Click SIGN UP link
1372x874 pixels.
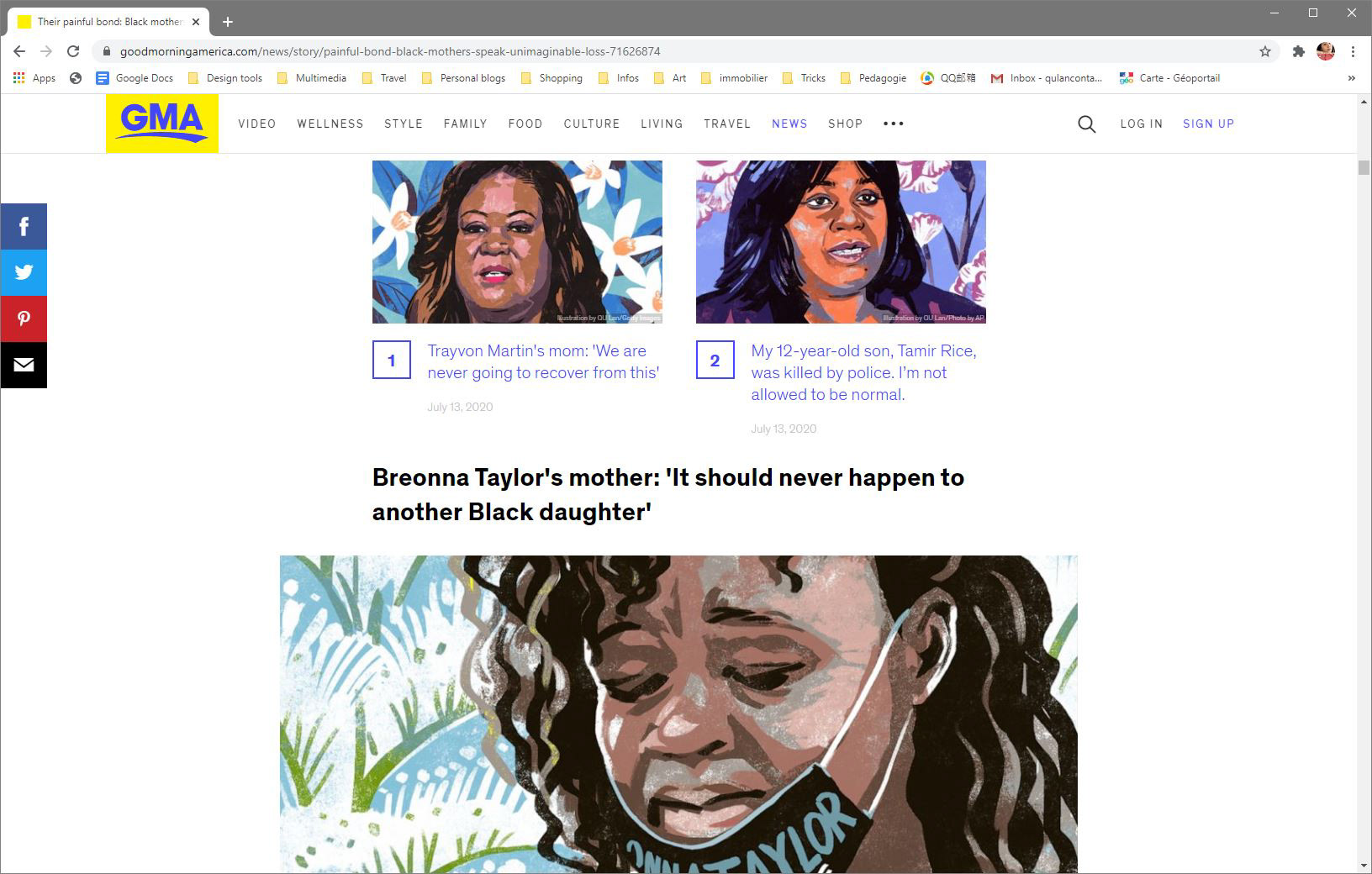pos(1208,124)
